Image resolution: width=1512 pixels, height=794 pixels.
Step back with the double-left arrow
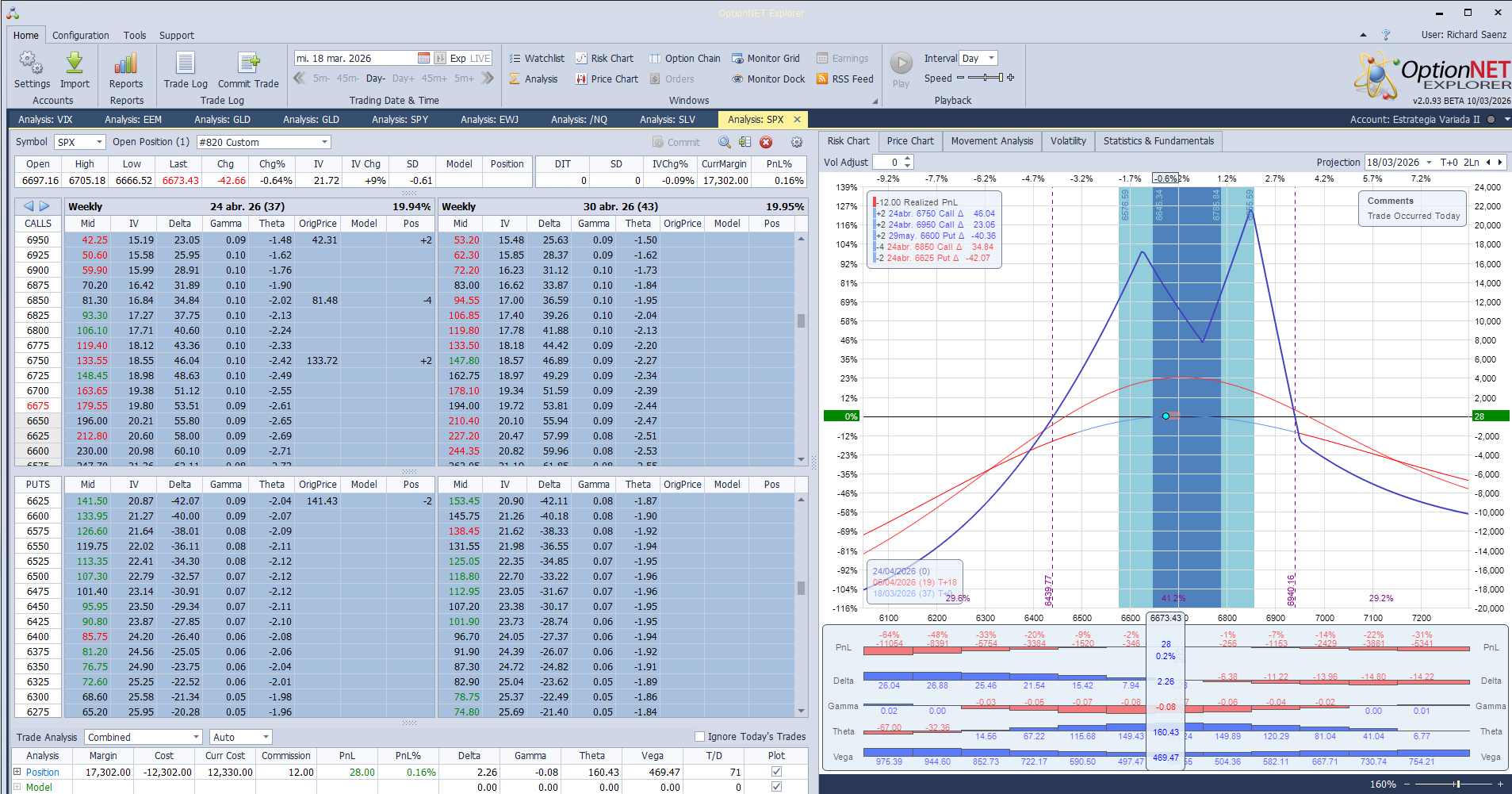tap(300, 78)
